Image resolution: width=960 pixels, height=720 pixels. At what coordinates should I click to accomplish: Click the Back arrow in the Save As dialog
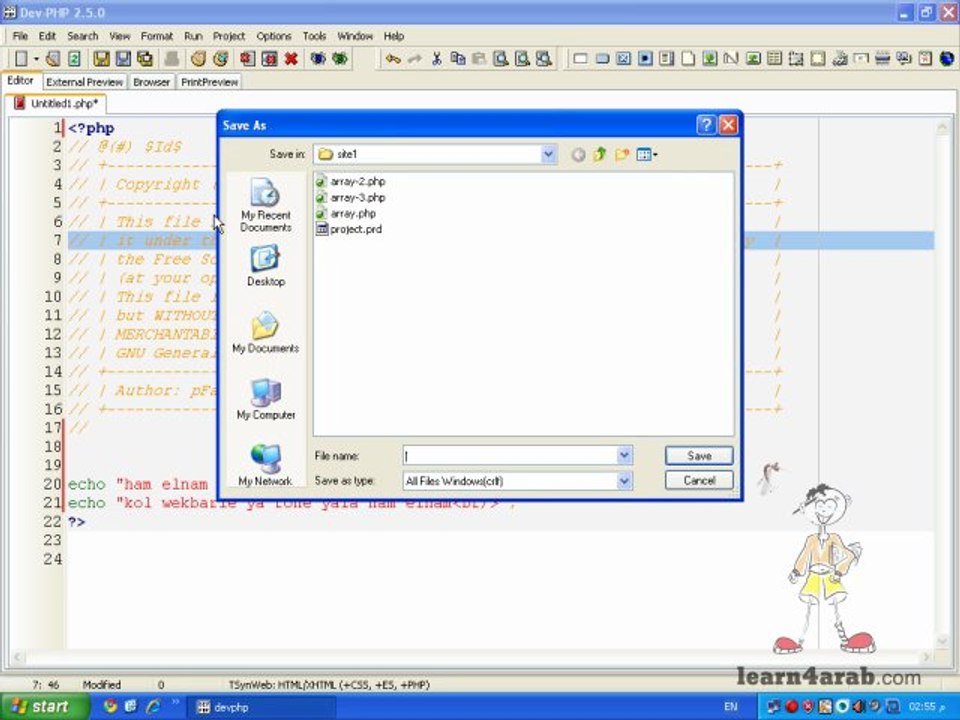(x=578, y=155)
